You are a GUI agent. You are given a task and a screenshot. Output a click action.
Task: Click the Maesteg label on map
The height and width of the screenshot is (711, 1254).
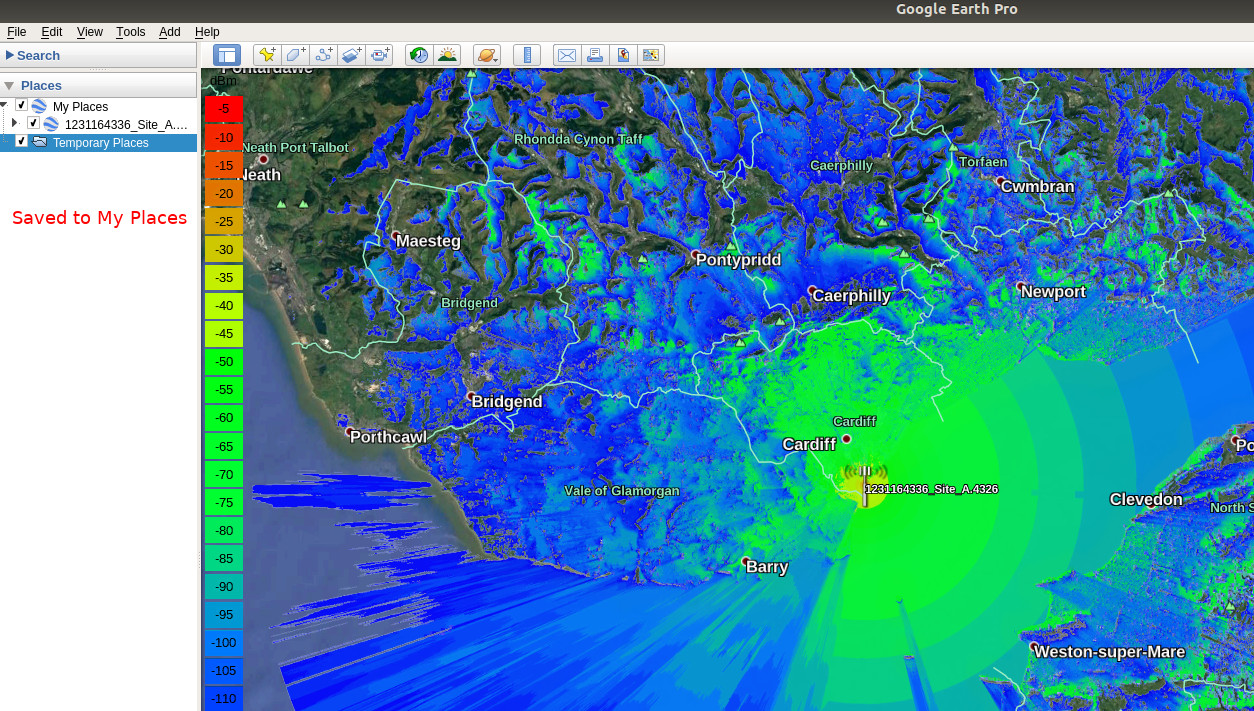(428, 241)
